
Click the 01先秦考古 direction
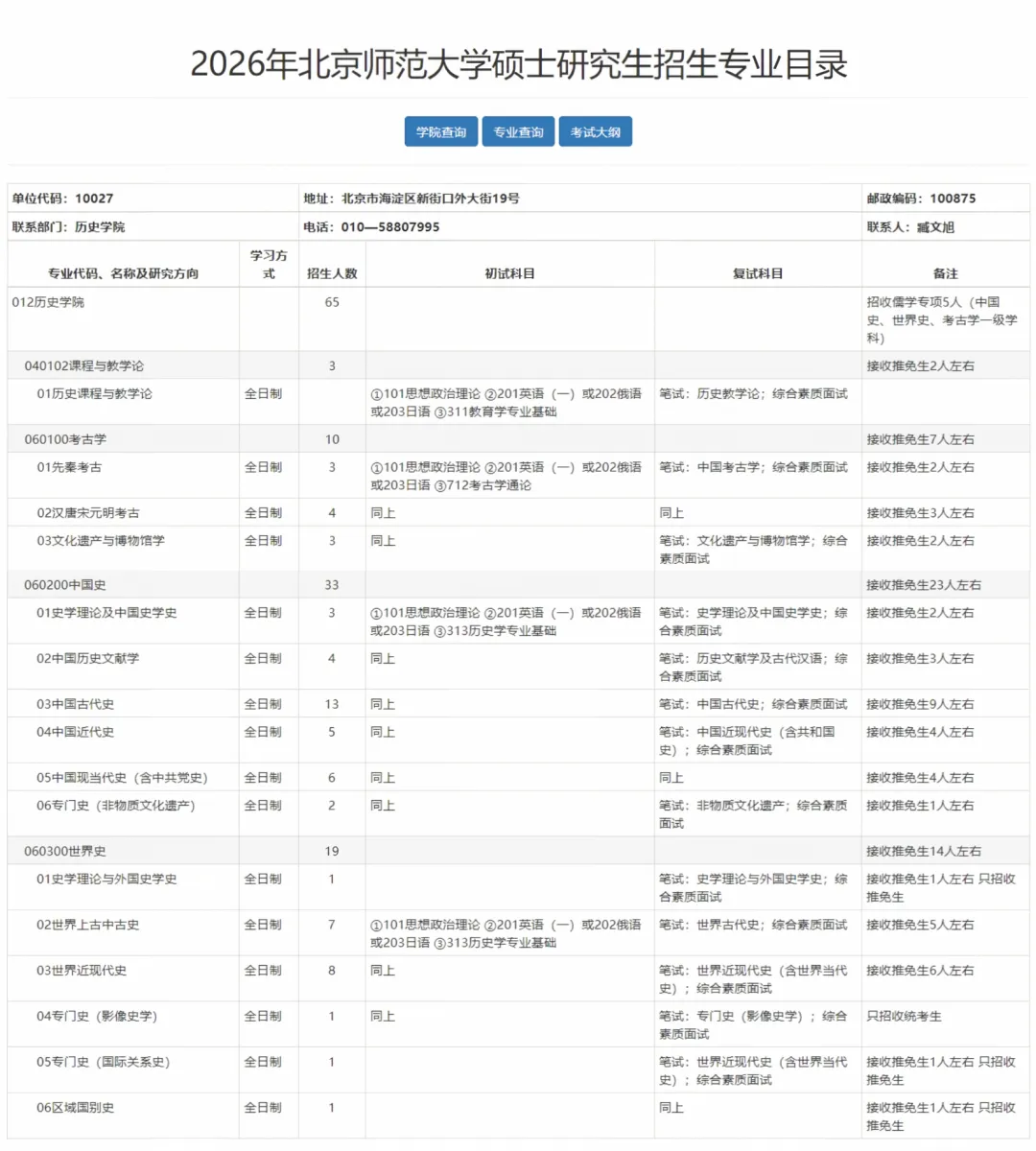click(x=69, y=467)
